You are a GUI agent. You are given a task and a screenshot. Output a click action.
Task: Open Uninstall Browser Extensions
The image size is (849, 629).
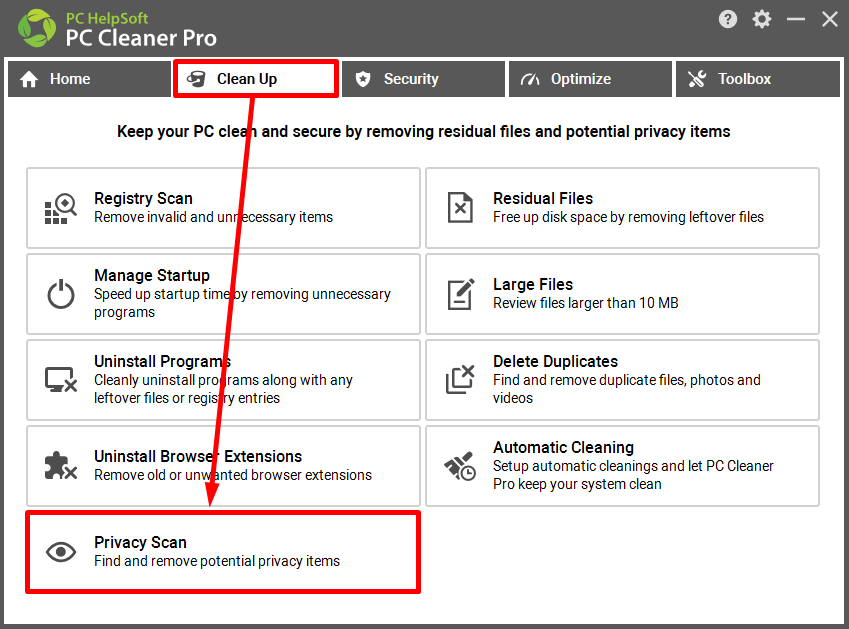pyautogui.click(x=223, y=466)
